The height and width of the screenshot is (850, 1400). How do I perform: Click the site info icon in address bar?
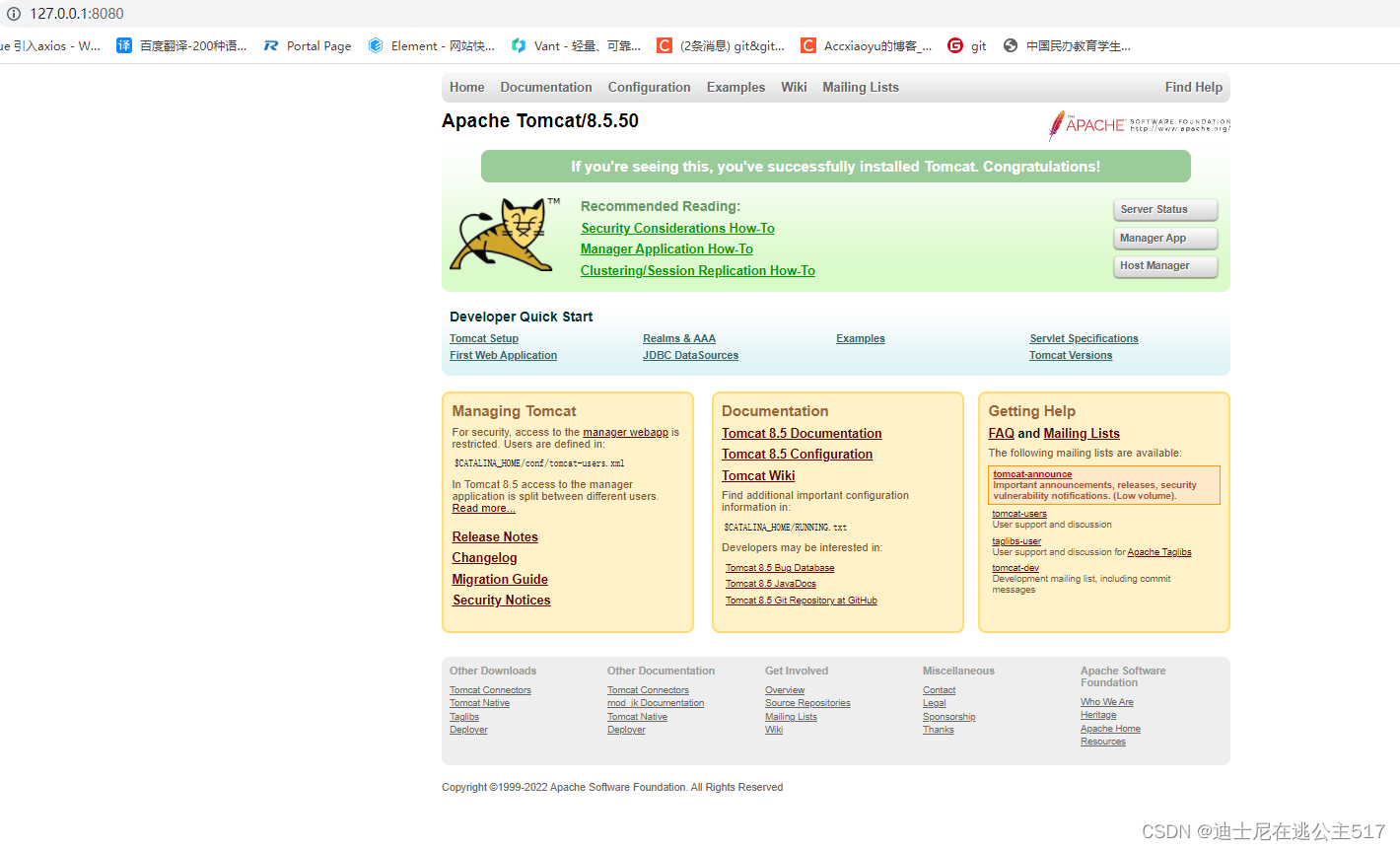[x=14, y=14]
